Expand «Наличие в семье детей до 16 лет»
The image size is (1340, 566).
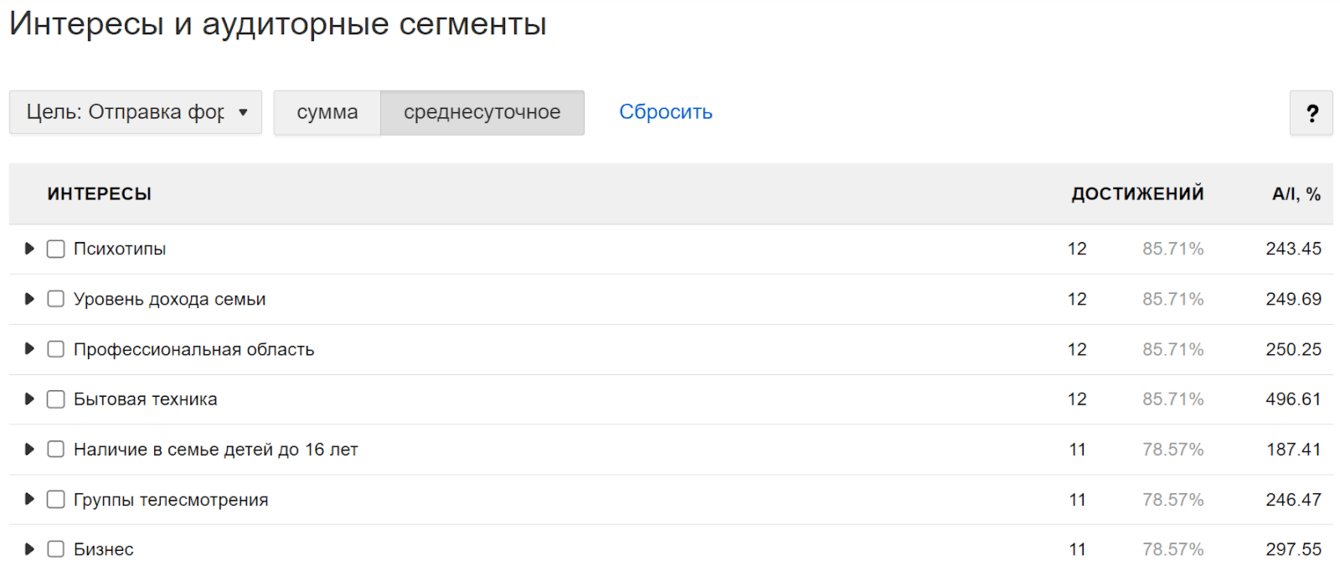29,449
